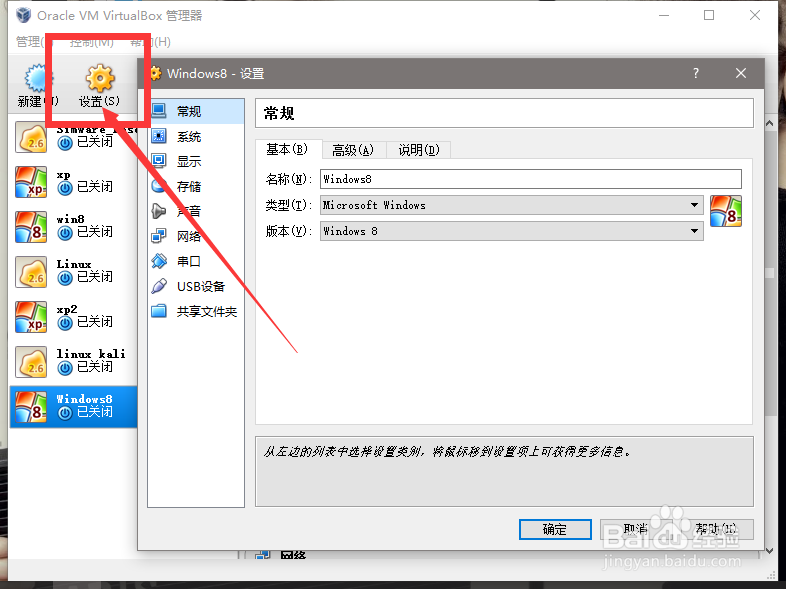Click the power state icon of the win8 VM
The image size is (786, 589).
tap(65, 233)
